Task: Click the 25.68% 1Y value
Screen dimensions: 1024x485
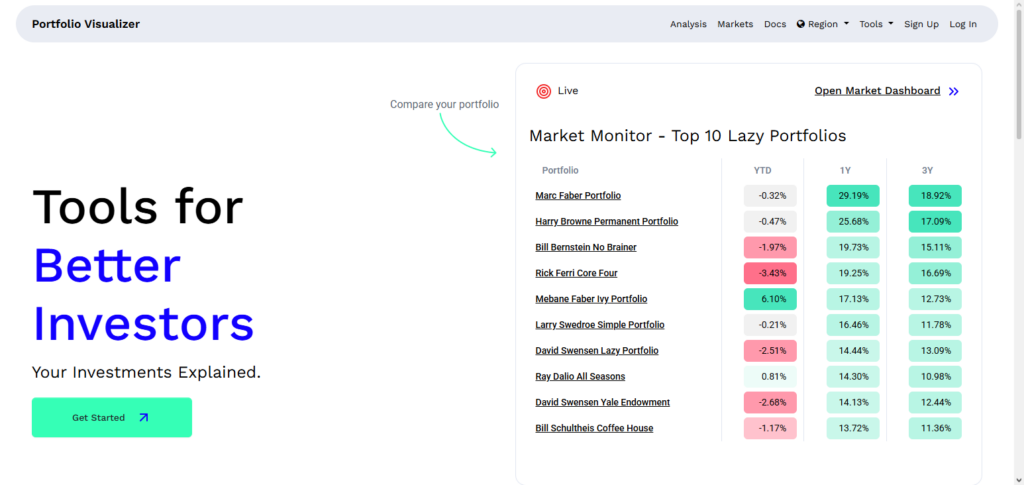Action: pos(853,221)
